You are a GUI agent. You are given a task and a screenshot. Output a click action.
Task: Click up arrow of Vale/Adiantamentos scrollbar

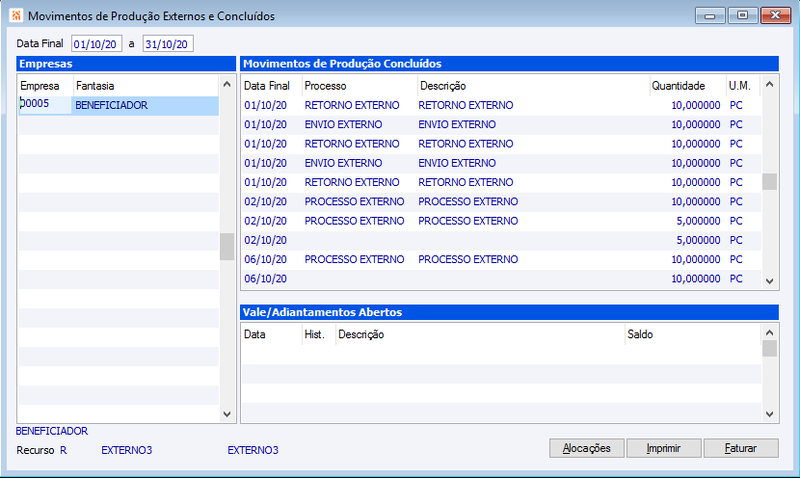pyautogui.click(x=770, y=333)
